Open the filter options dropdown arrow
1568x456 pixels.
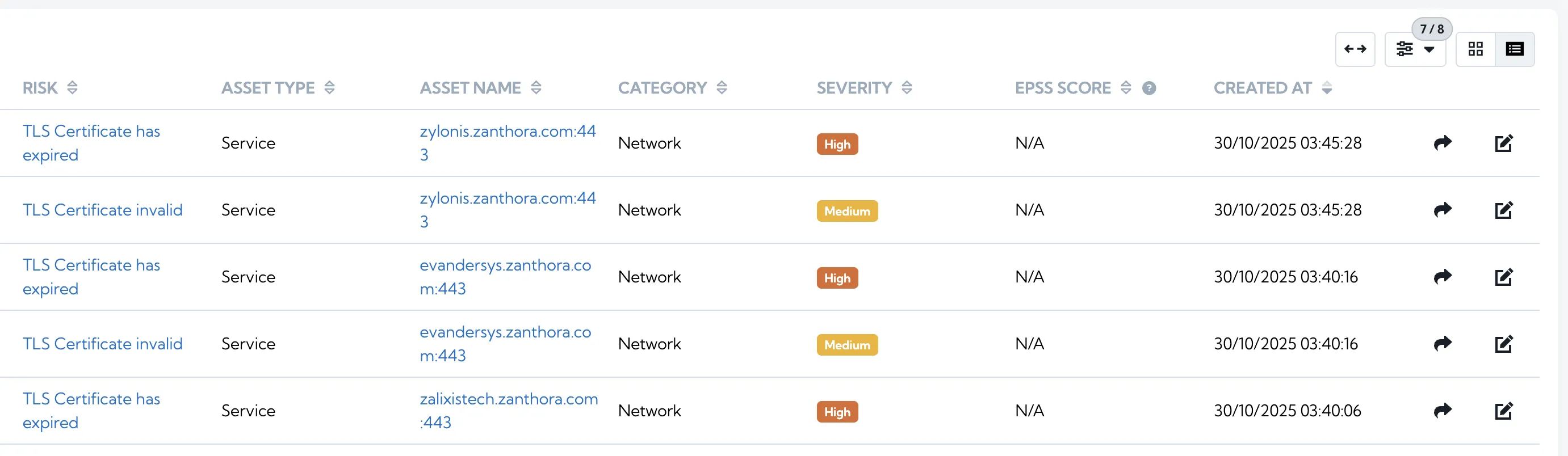click(x=1429, y=50)
